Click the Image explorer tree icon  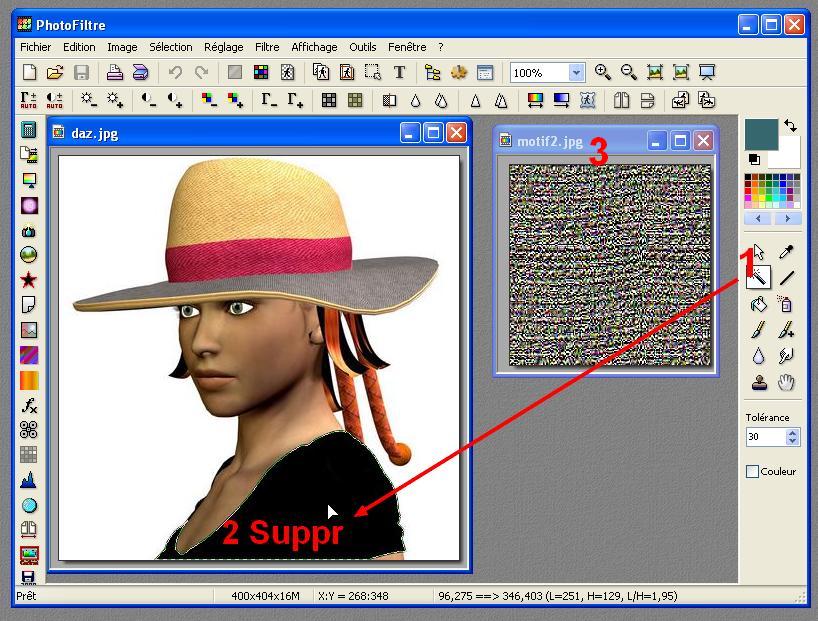click(x=432, y=73)
